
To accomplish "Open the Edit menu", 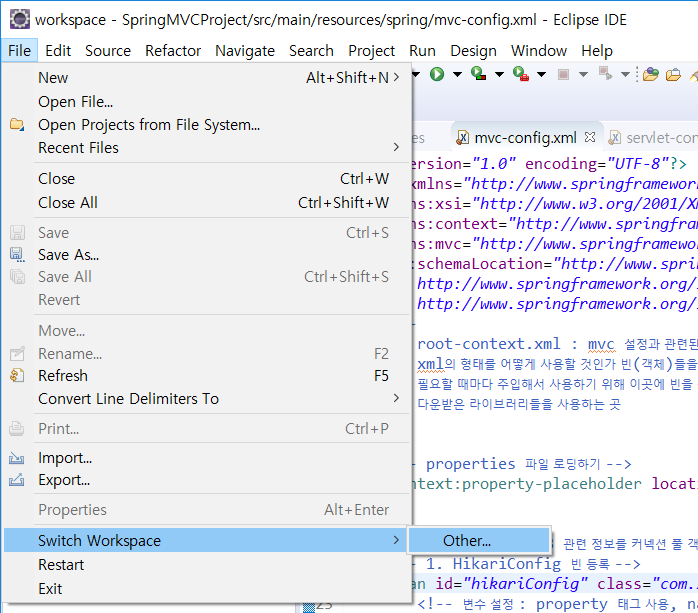I will point(58,51).
